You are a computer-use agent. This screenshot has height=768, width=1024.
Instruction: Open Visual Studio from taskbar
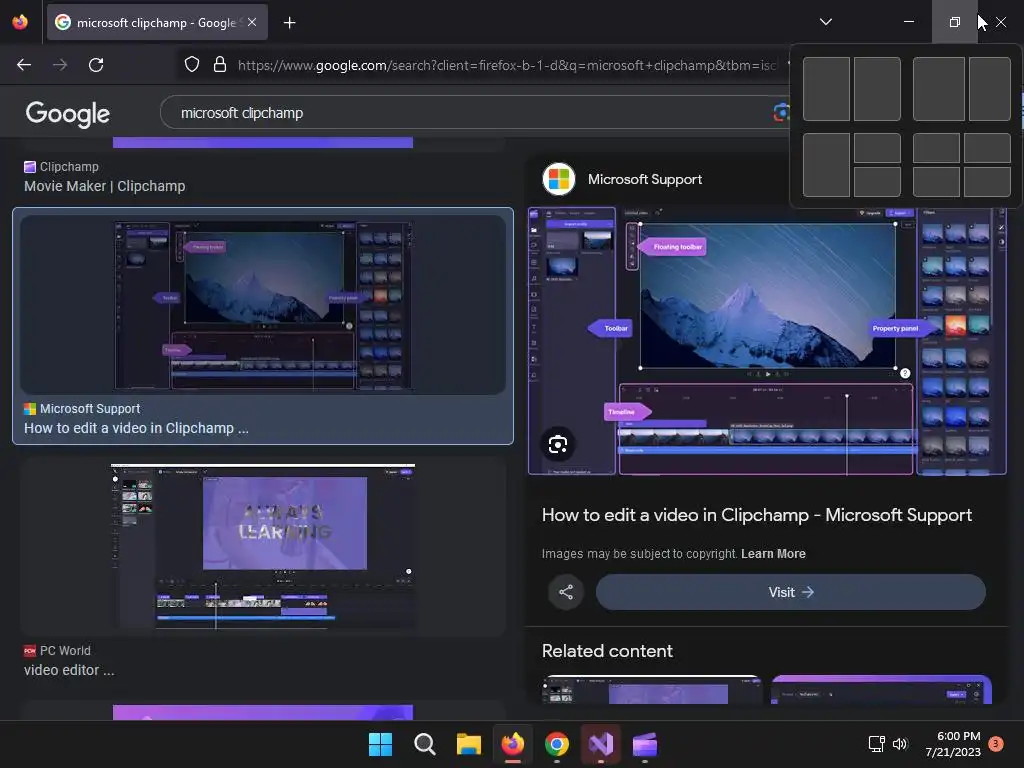coord(601,744)
